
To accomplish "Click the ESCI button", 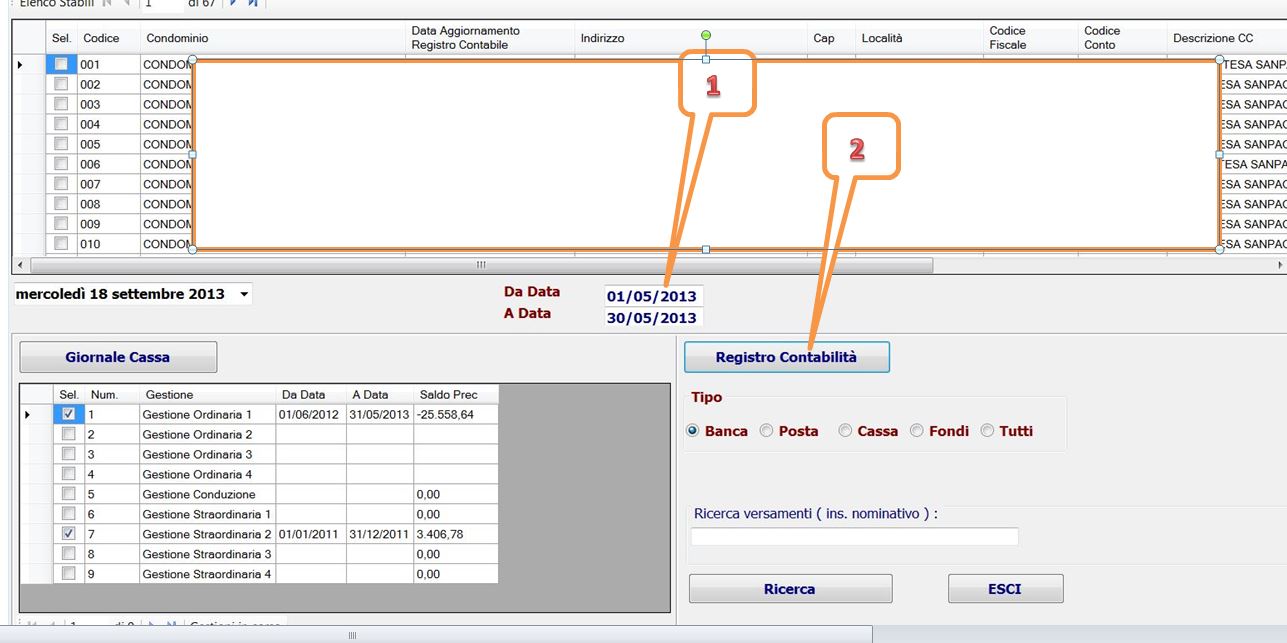I will coord(1005,589).
